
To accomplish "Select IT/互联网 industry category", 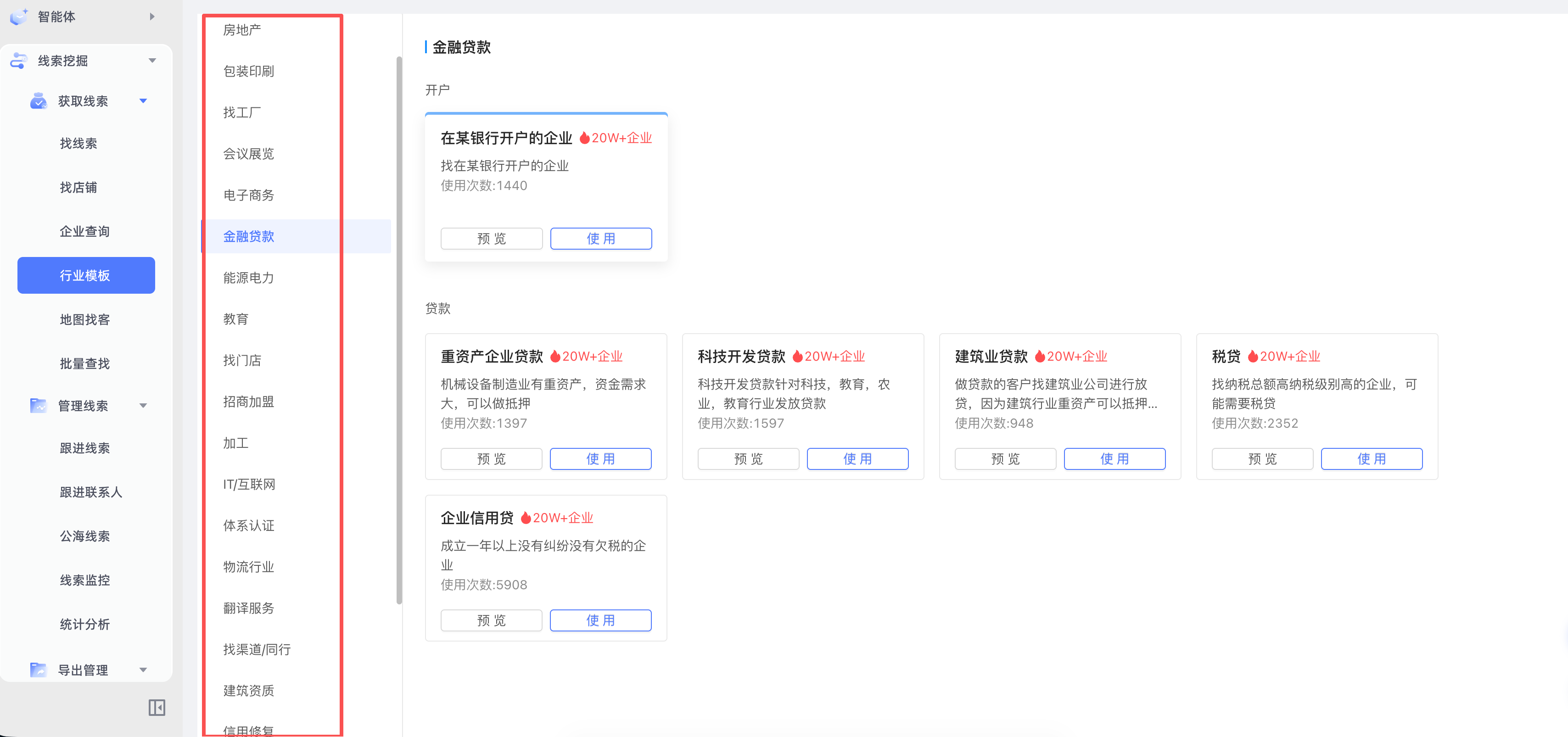I will 249,485.
